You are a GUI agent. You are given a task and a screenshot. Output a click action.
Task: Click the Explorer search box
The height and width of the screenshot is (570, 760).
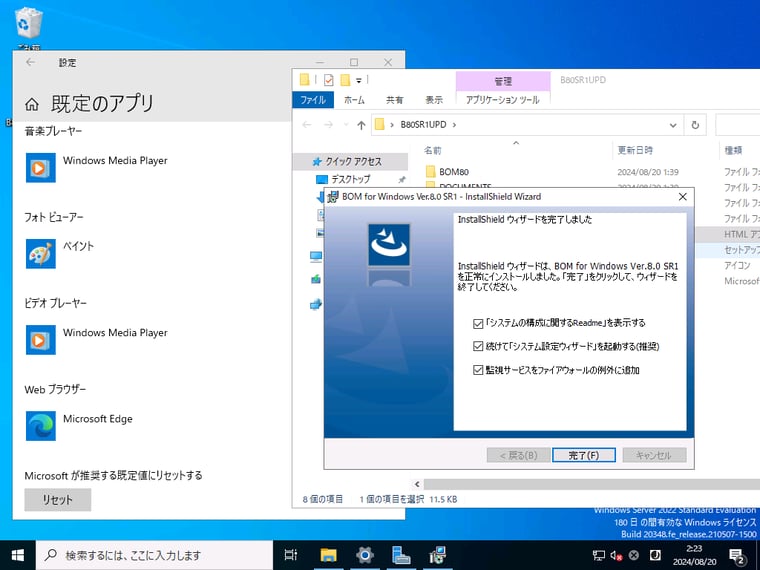point(738,125)
